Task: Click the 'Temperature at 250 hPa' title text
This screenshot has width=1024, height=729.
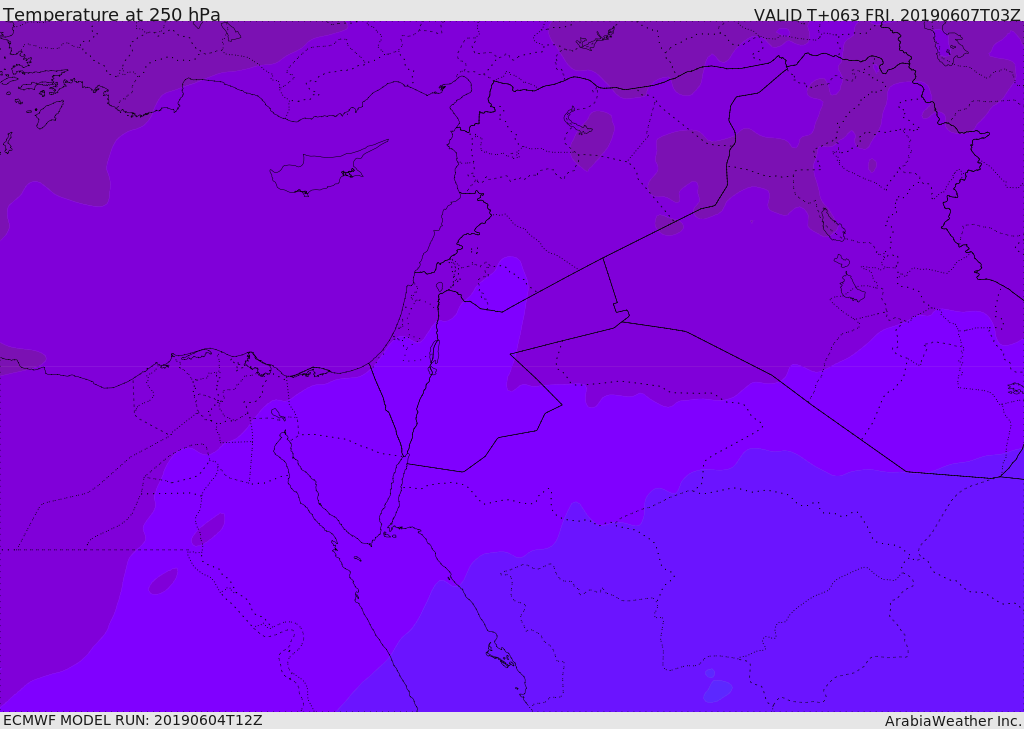Action: (x=112, y=14)
